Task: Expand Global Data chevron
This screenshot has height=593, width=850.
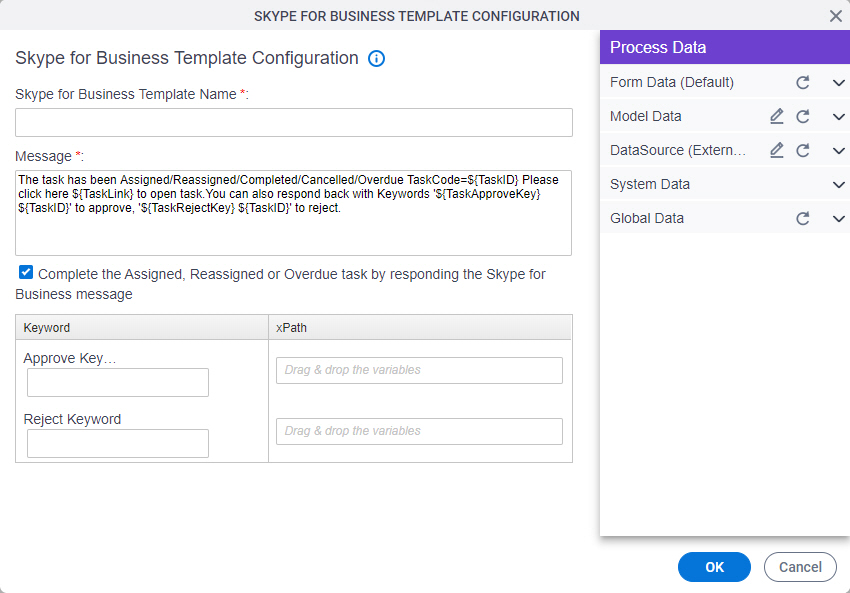Action: coord(838,219)
